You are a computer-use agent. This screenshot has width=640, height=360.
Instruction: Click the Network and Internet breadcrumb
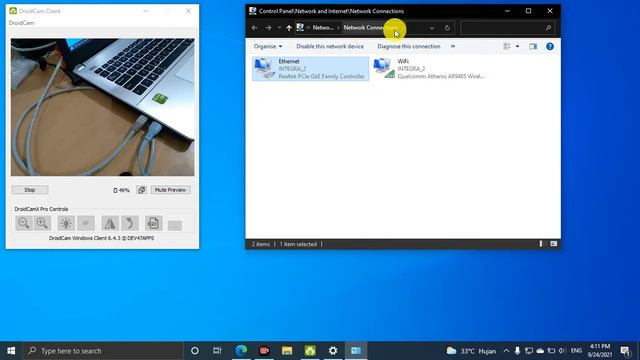coord(323,28)
